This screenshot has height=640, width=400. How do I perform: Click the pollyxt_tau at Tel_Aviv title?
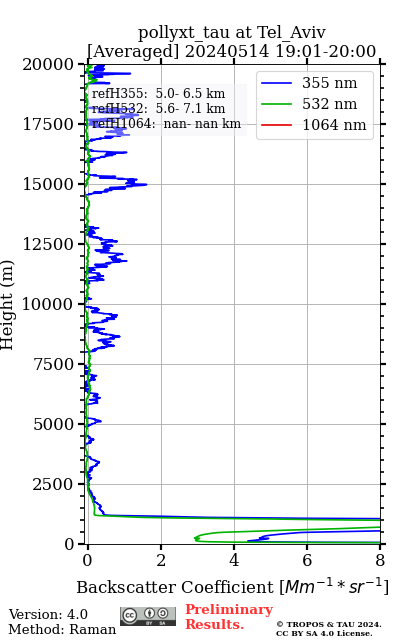232,32
